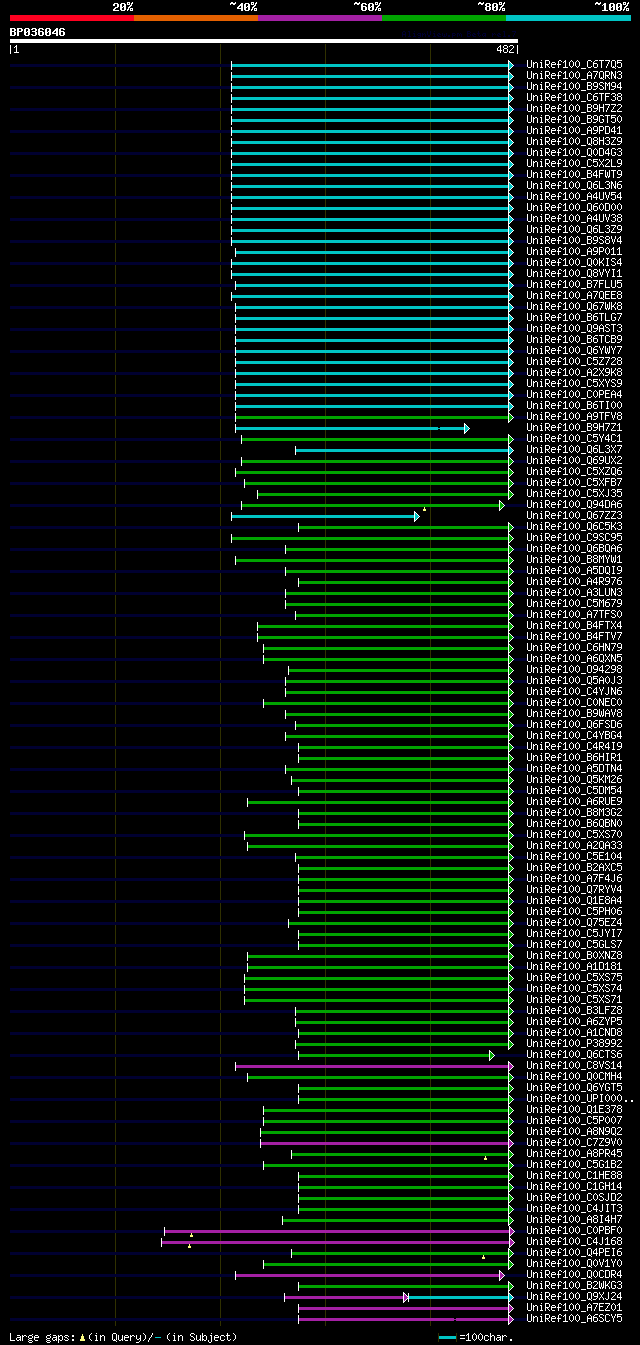The image size is (640, 1345).
Task: Click the Large gaps legend text
Action: tap(123, 1337)
